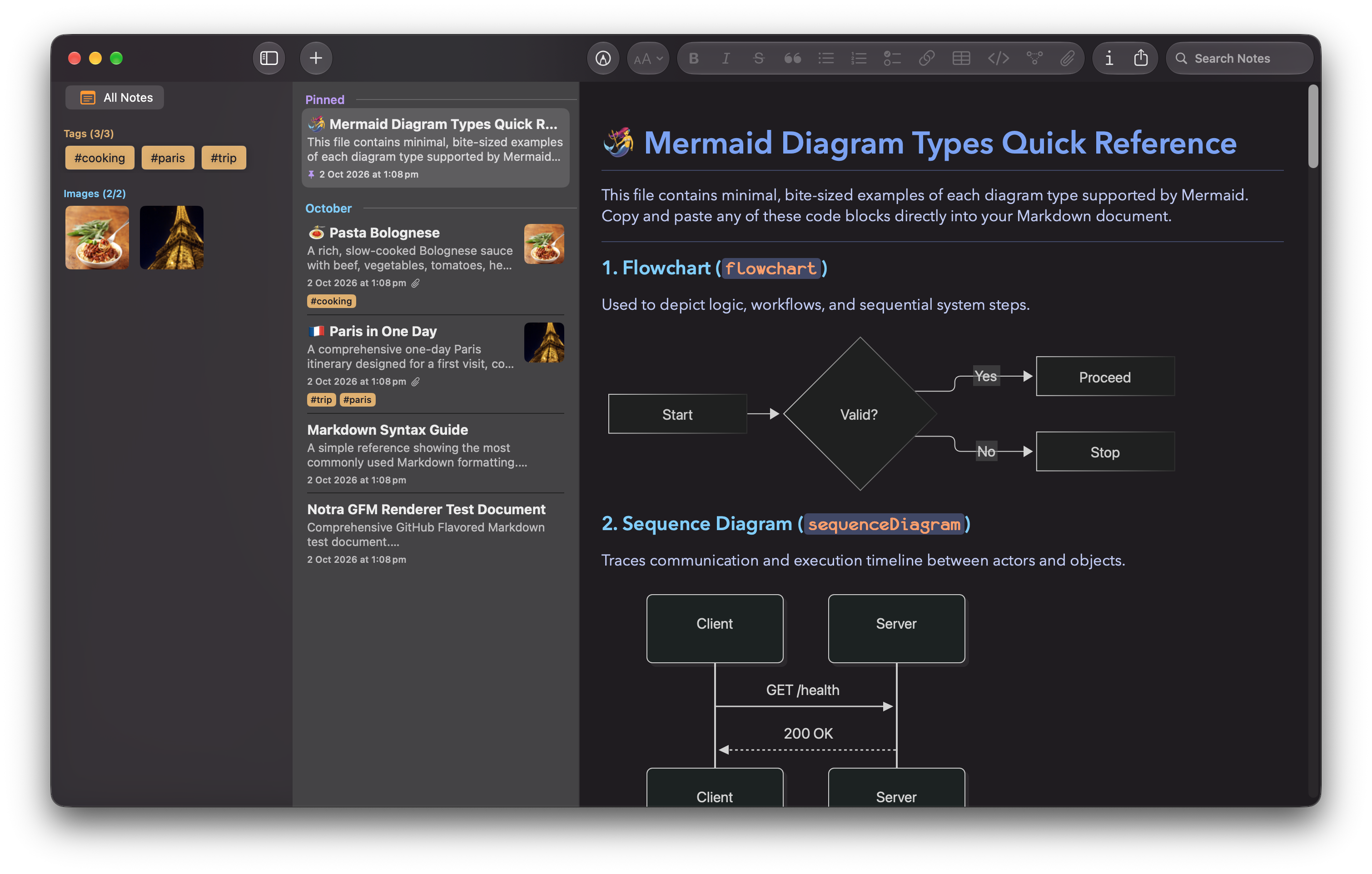This screenshot has height=874, width=1372.
Task: Filter by #paris tag in sidebar
Action: pyautogui.click(x=168, y=158)
